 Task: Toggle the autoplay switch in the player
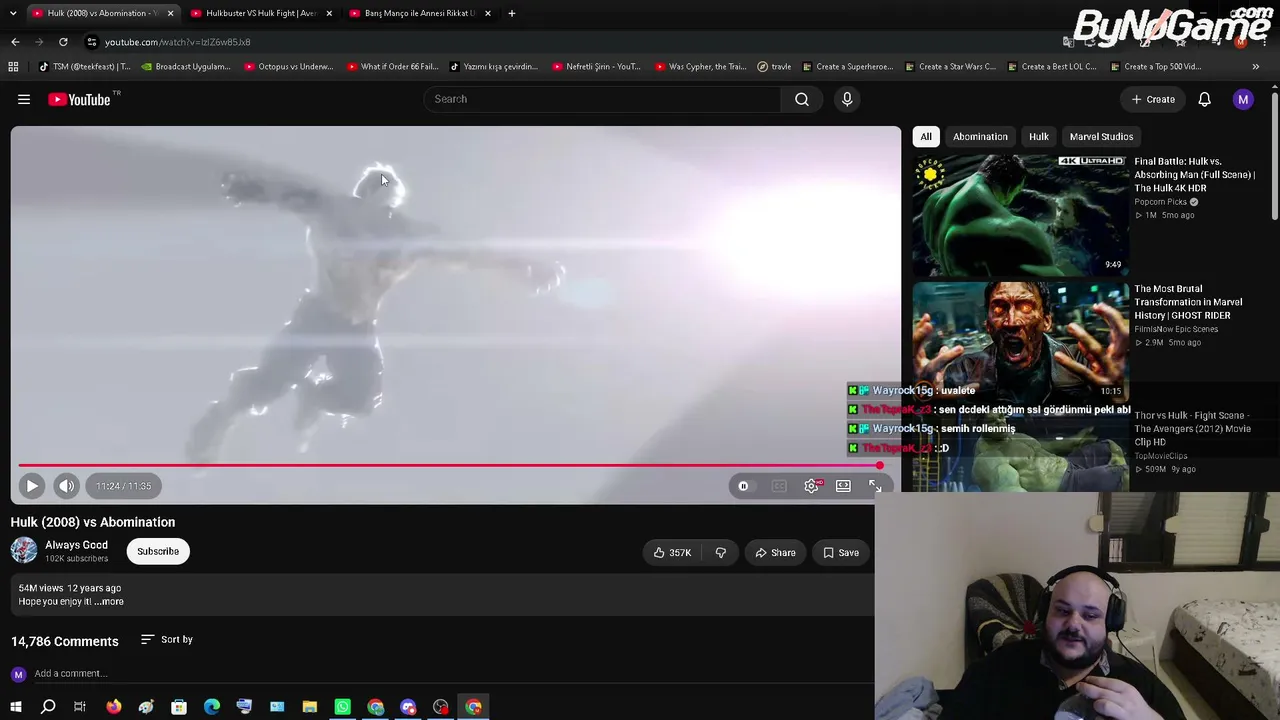[743, 486]
